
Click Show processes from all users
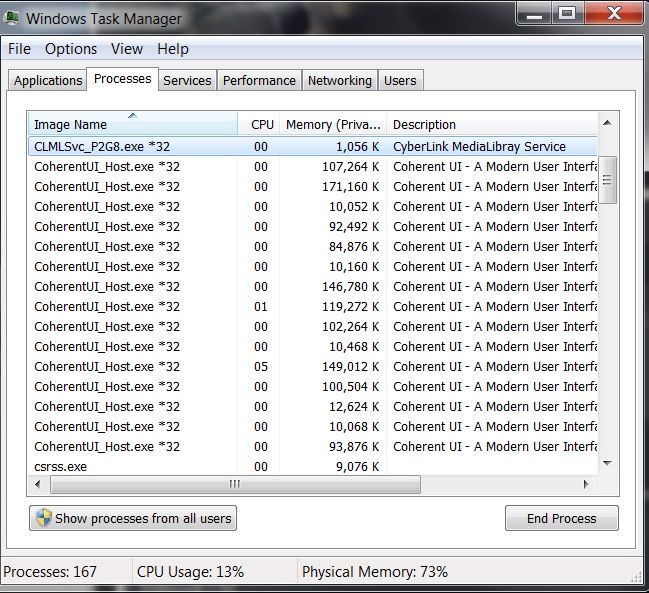coord(133,518)
